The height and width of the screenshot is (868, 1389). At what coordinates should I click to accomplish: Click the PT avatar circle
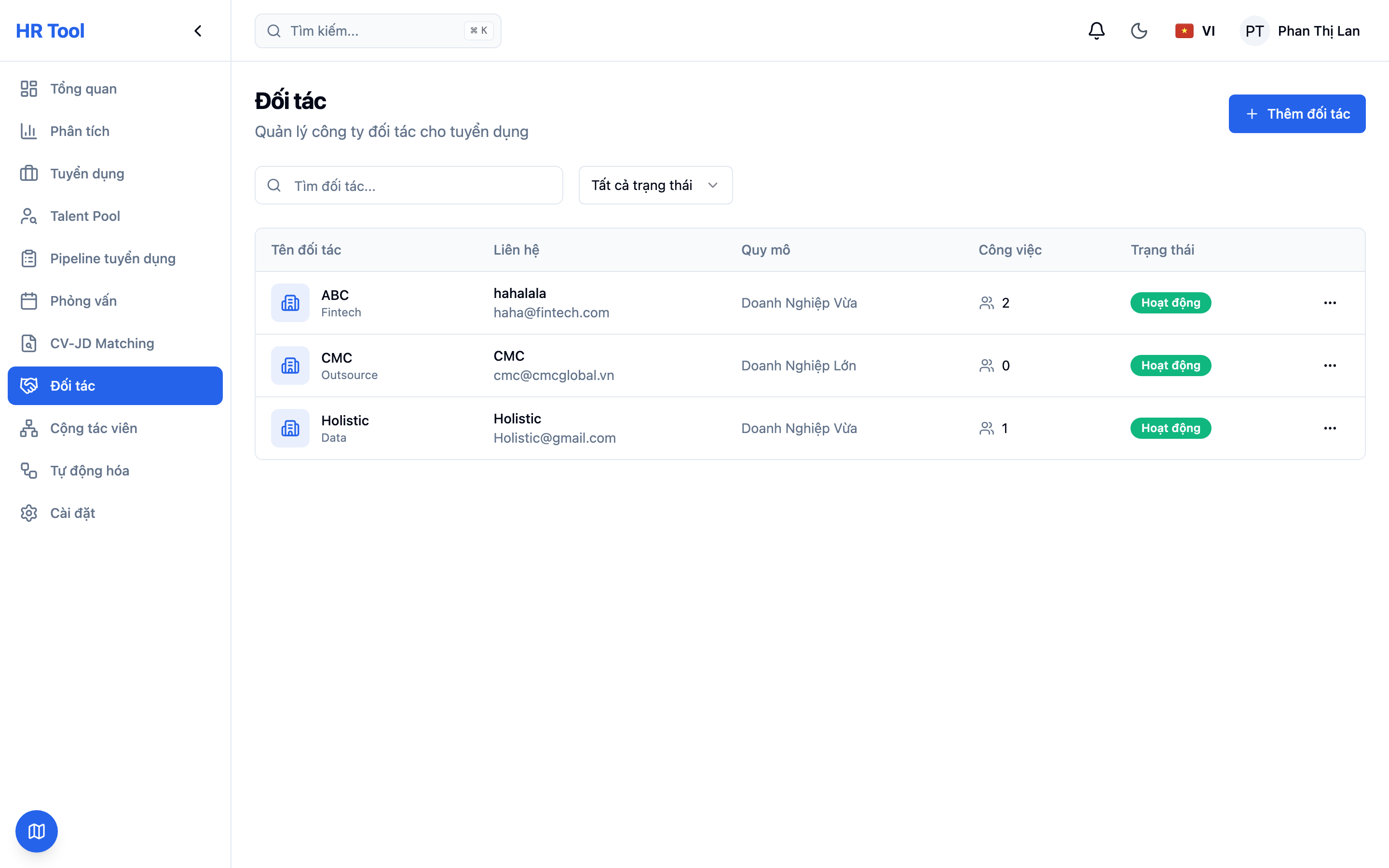coord(1255,31)
